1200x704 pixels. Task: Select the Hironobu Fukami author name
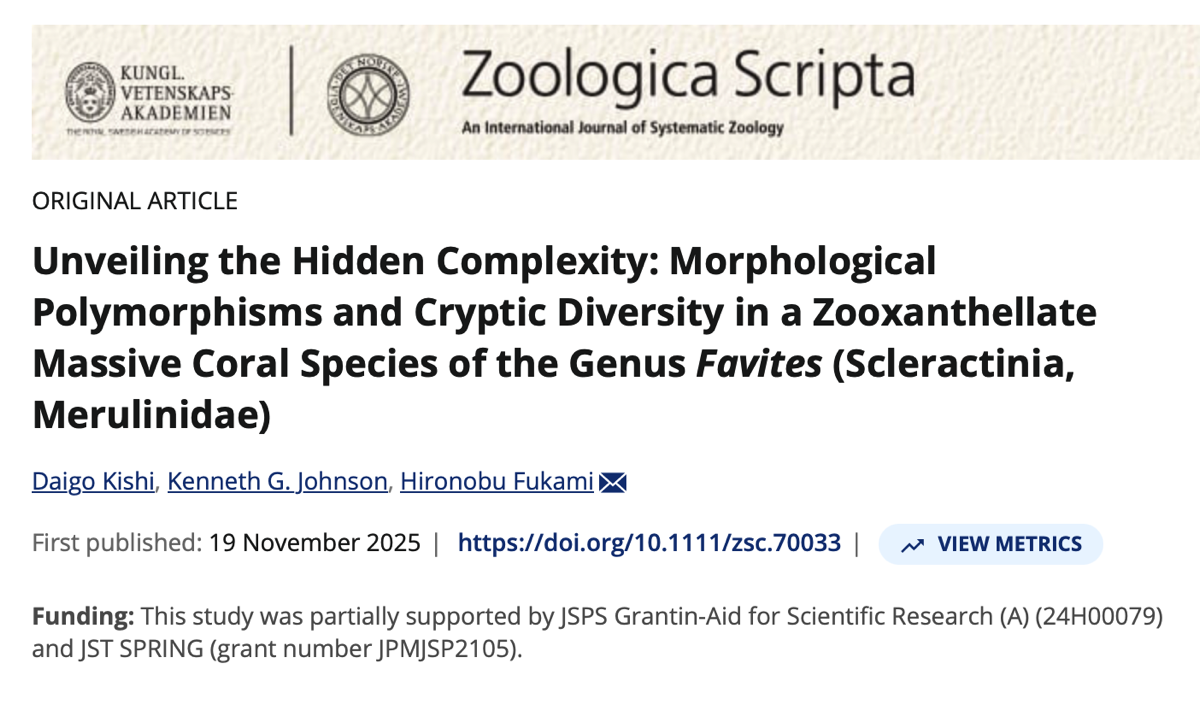497,482
